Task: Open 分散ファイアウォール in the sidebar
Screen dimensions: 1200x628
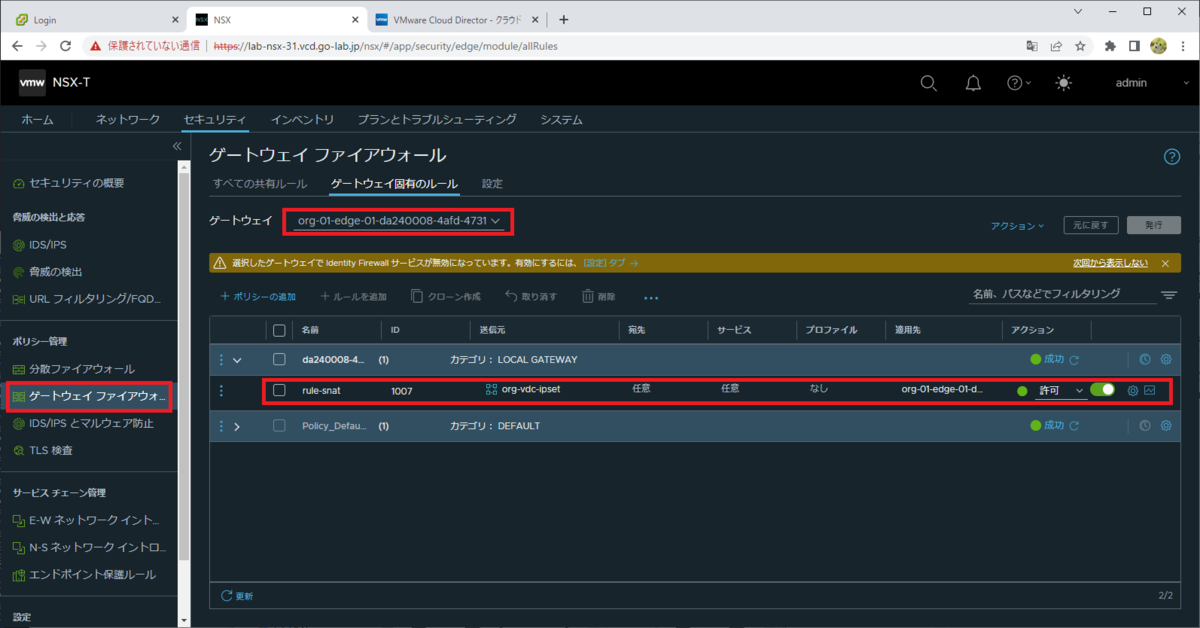Action: (x=81, y=369)
